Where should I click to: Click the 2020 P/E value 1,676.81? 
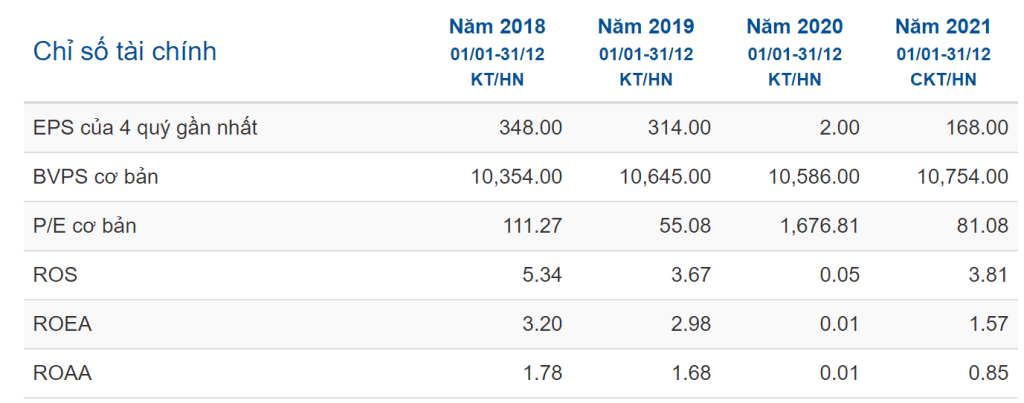(x=817, y=226)
